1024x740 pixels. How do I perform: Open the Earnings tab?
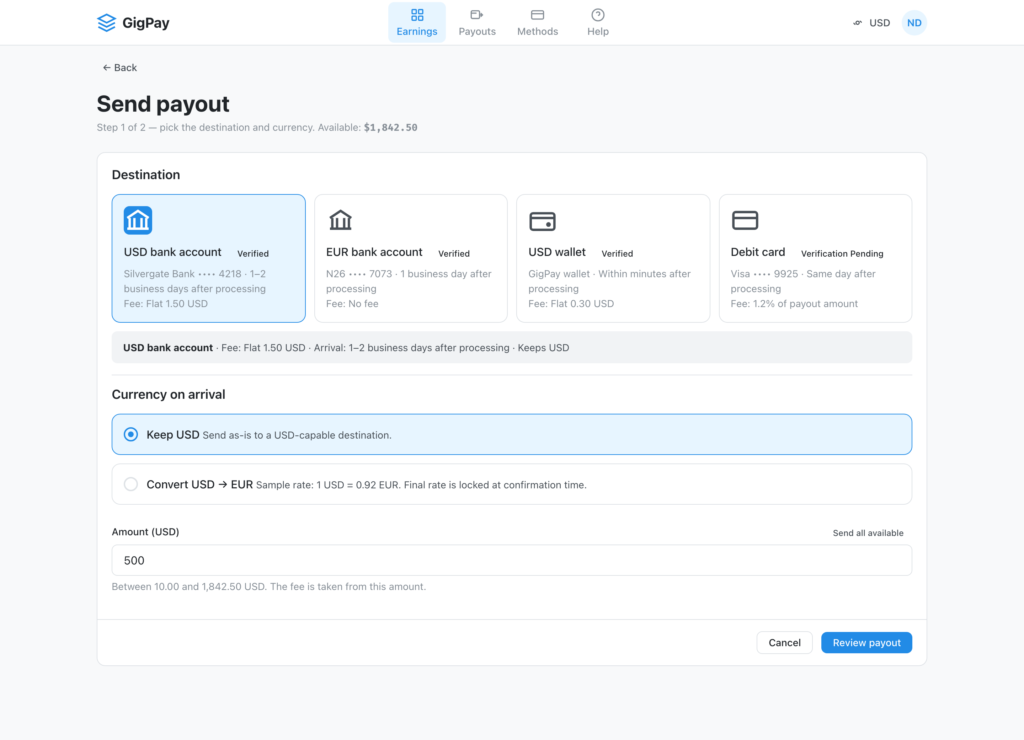(417, 23)
